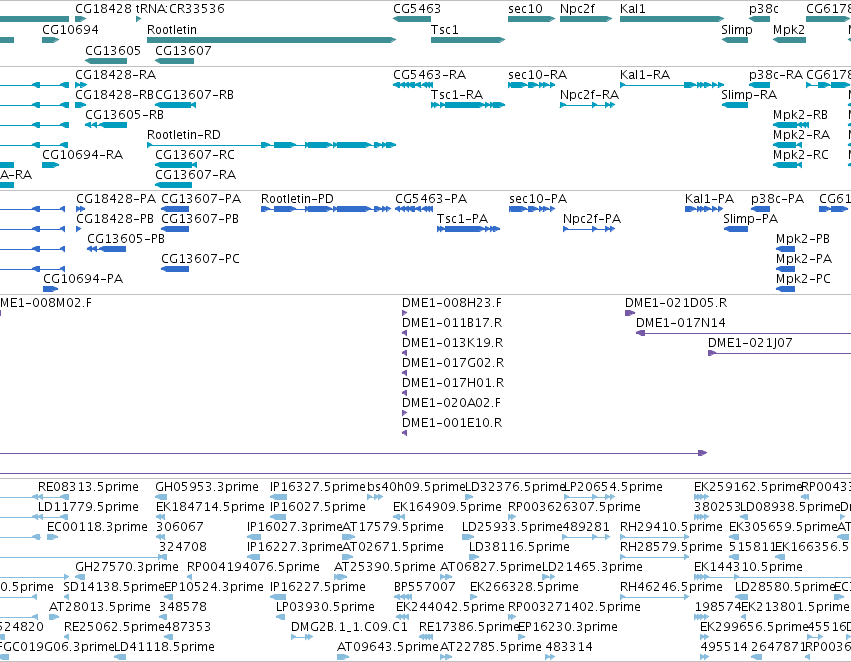Click the Kal1-PA protein label
851x662 pixels.
pyautogui.click(x=709, y=199)
